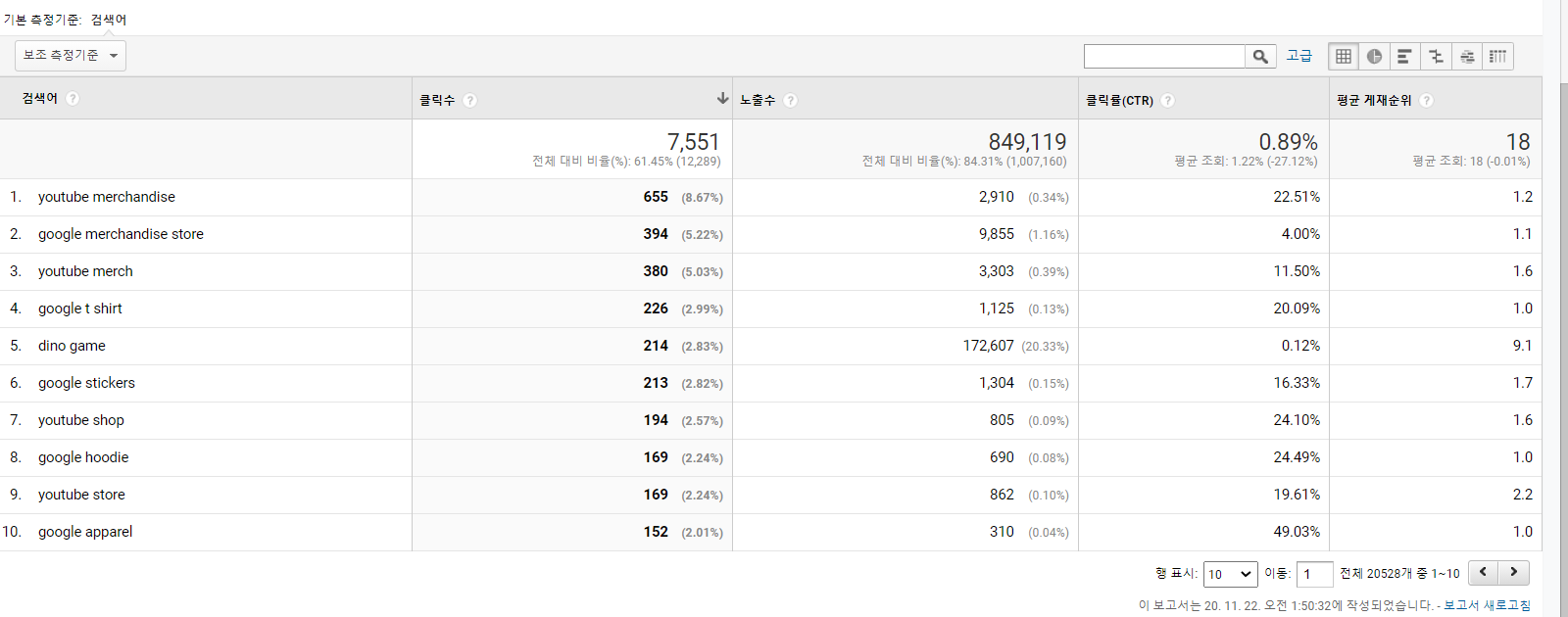Click clicks value 655
Viewport: 1568px width, 617px height.
point(656,197)
